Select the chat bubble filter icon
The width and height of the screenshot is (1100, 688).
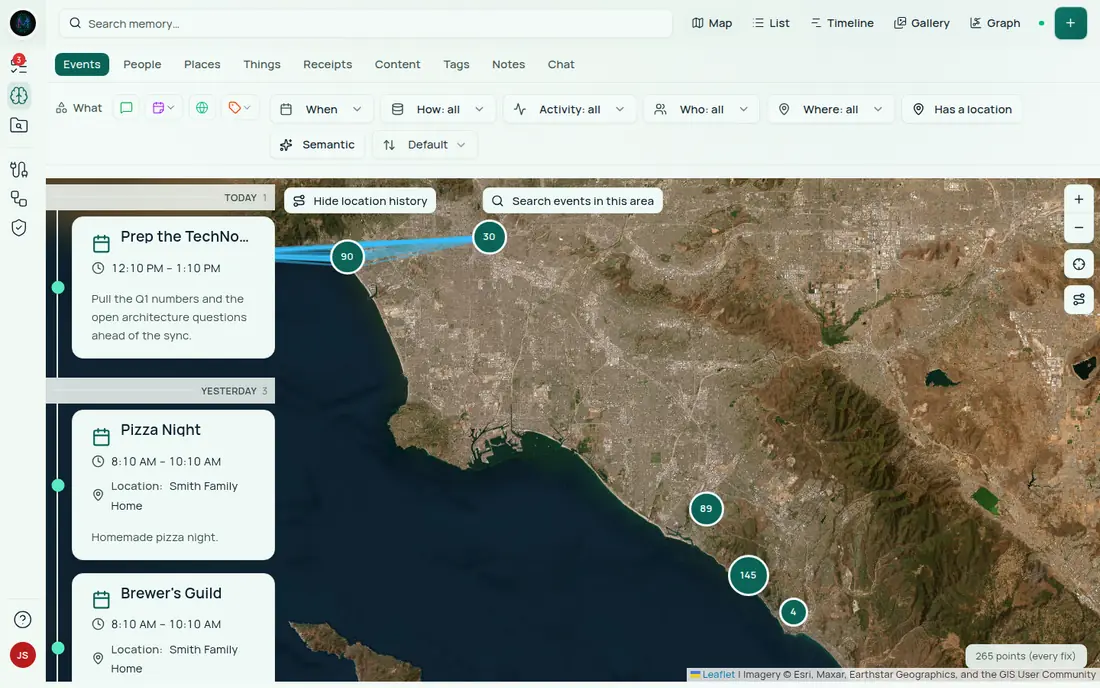pos(126,108)
